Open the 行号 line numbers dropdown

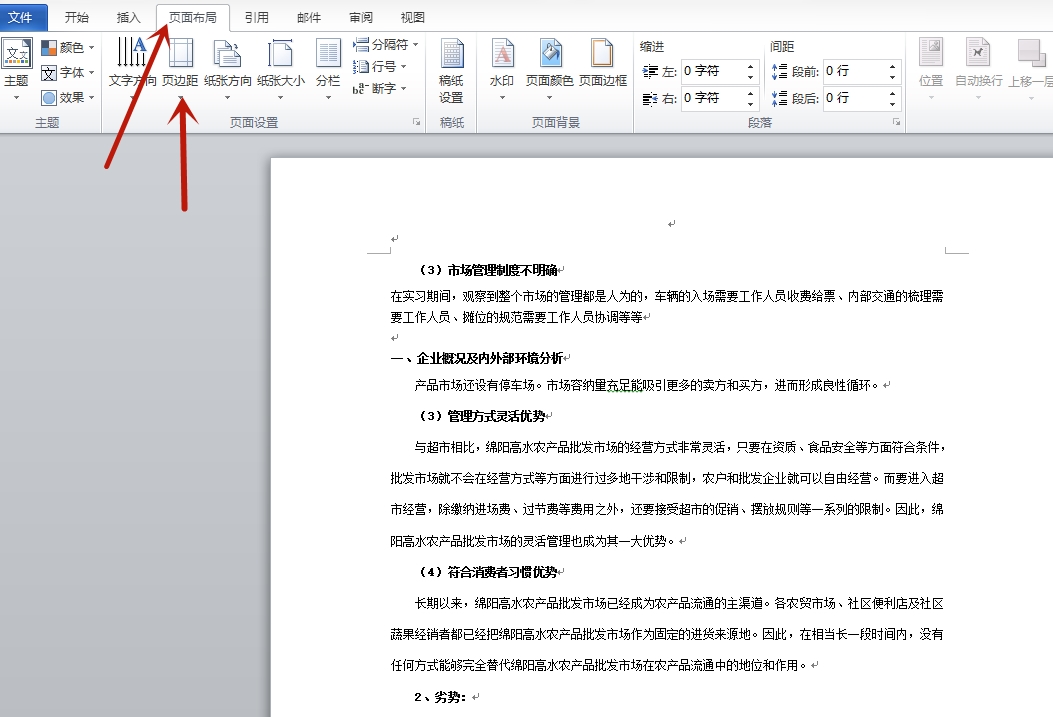[380, 66]
